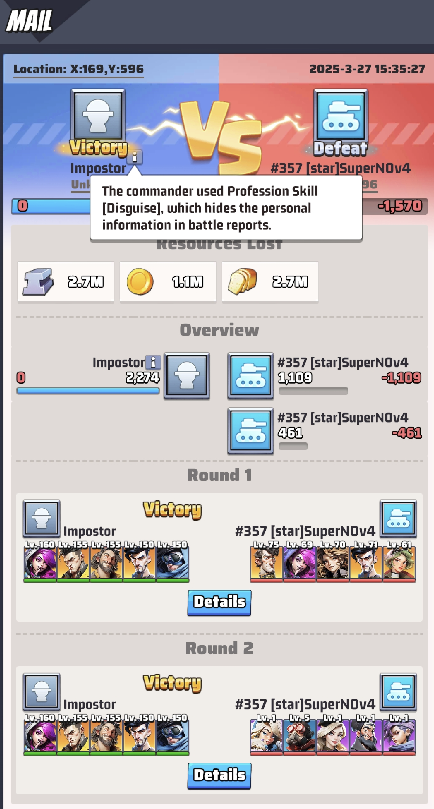Tap the tank avatar above Defeat label
This screenshot has width=434, height=809.
(x=341, y=115)
